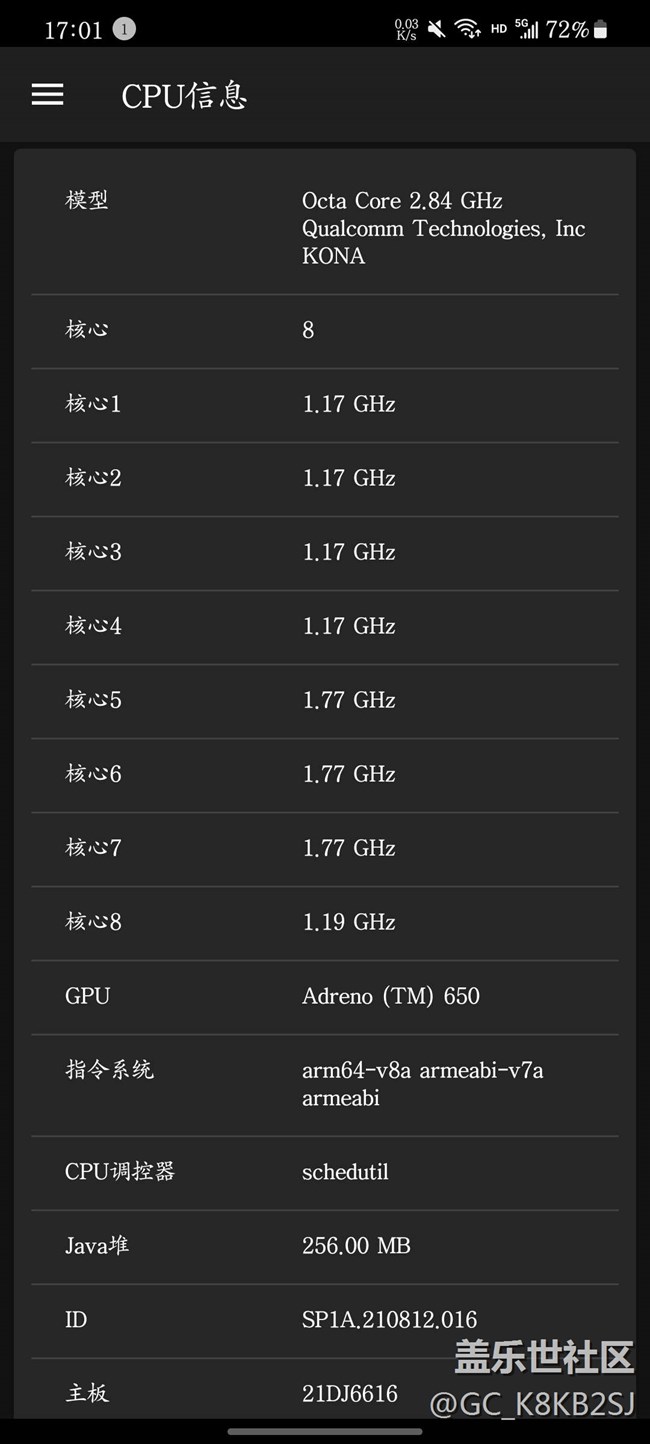This screenshot has height=1444, width=650.
Task: Tap the notification count badge in status bar
Action: click(x=124, y=29)
